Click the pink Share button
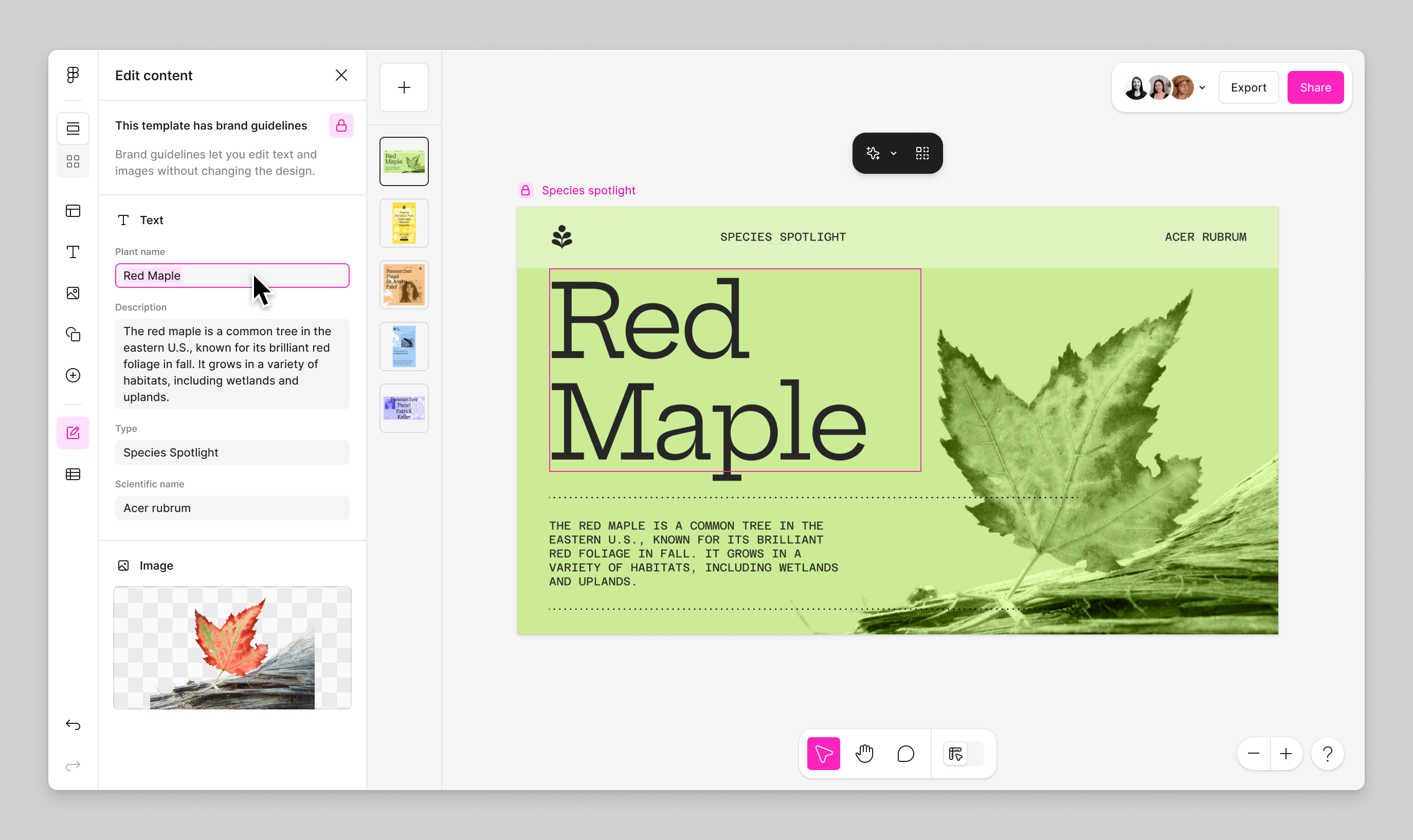 pyautogui.click(x=1314, y=88)
